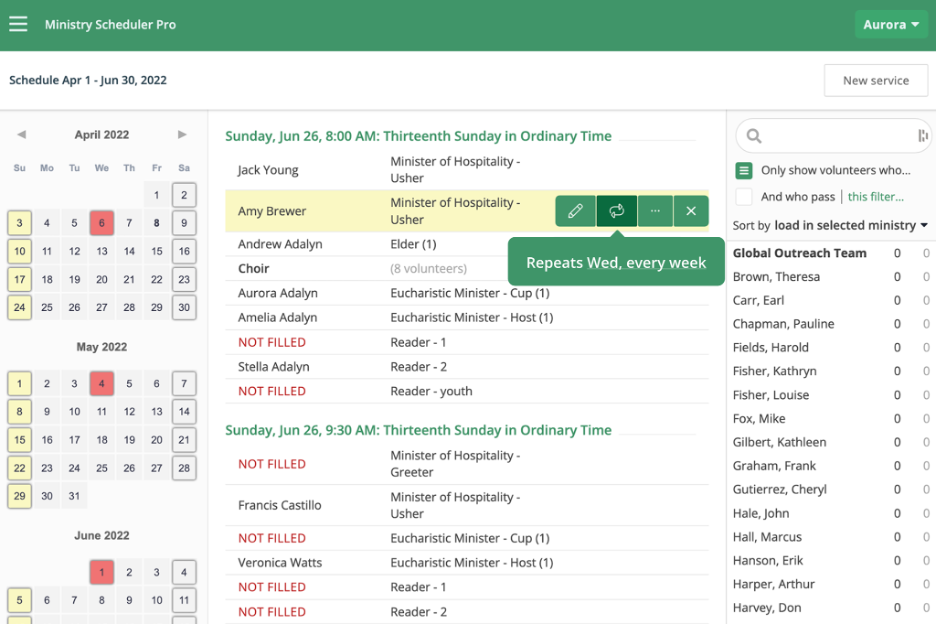Select Jack Young Usher row
This screenshot has width=936, height=624.
(x=467, y=170)
